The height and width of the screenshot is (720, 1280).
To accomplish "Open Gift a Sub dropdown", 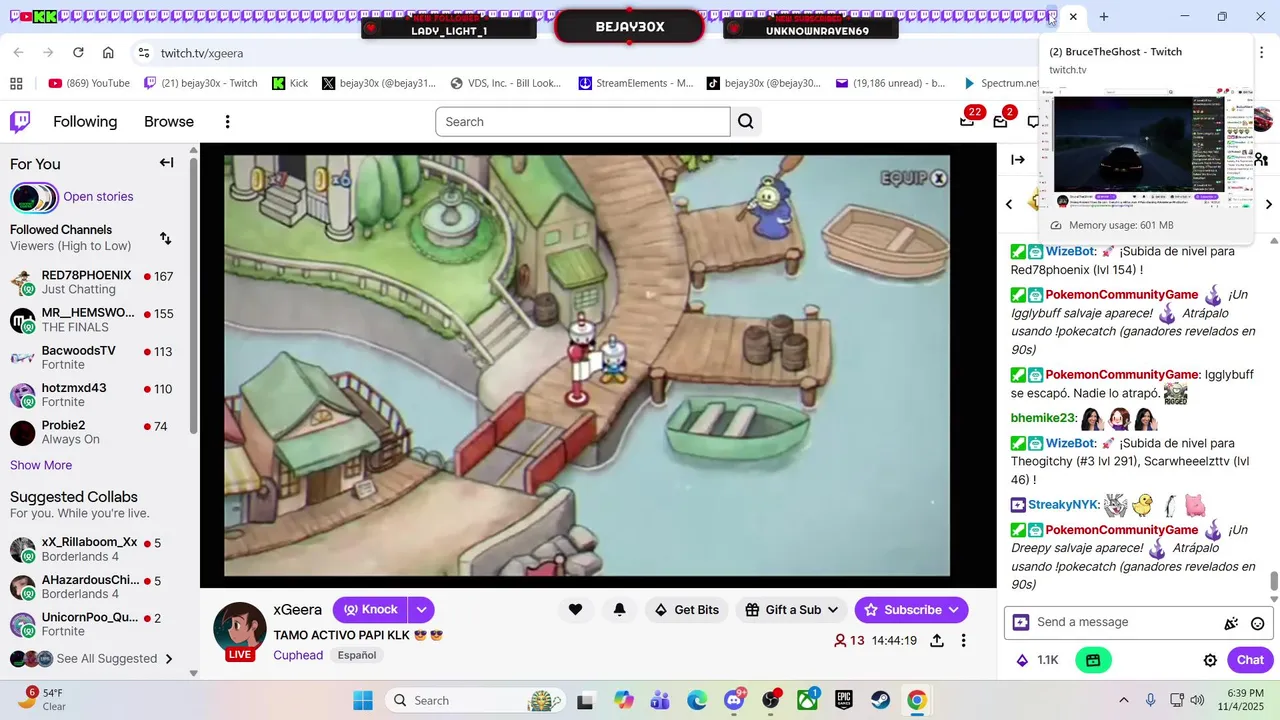I will click(791, 610).
